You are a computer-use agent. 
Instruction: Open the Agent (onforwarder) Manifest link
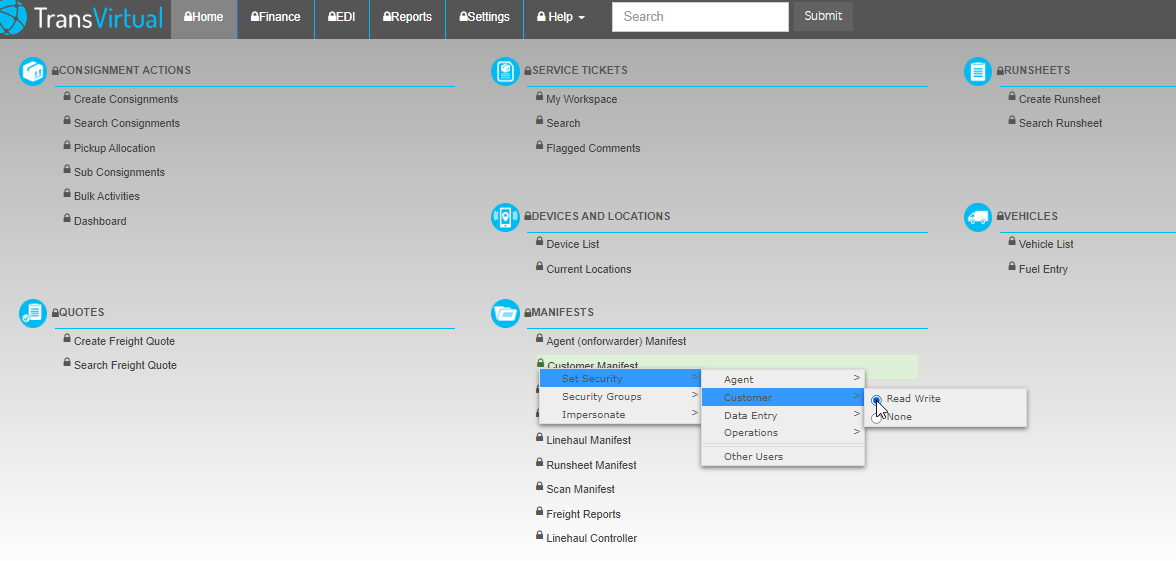click(x=616, y=341)
